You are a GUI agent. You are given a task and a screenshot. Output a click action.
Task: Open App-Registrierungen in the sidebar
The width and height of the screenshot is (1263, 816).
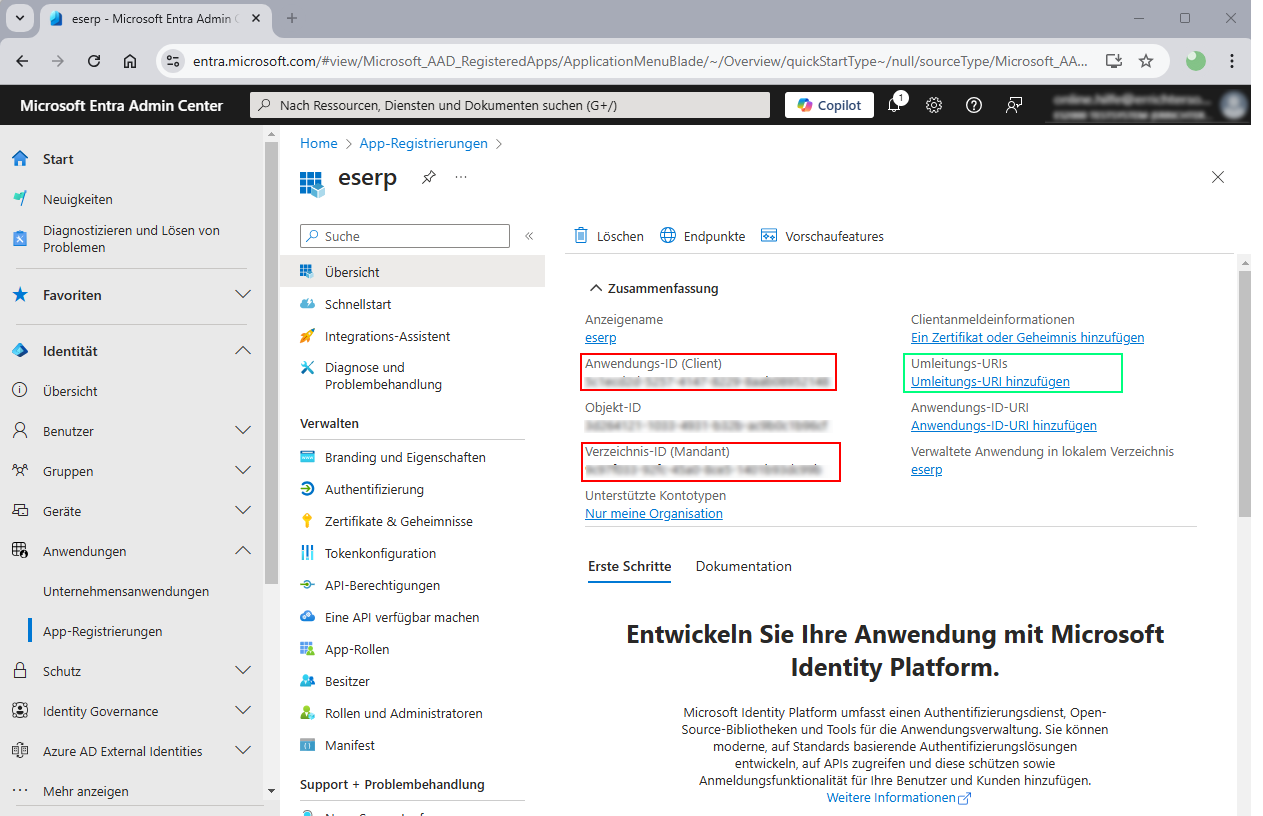coord(103,631)
